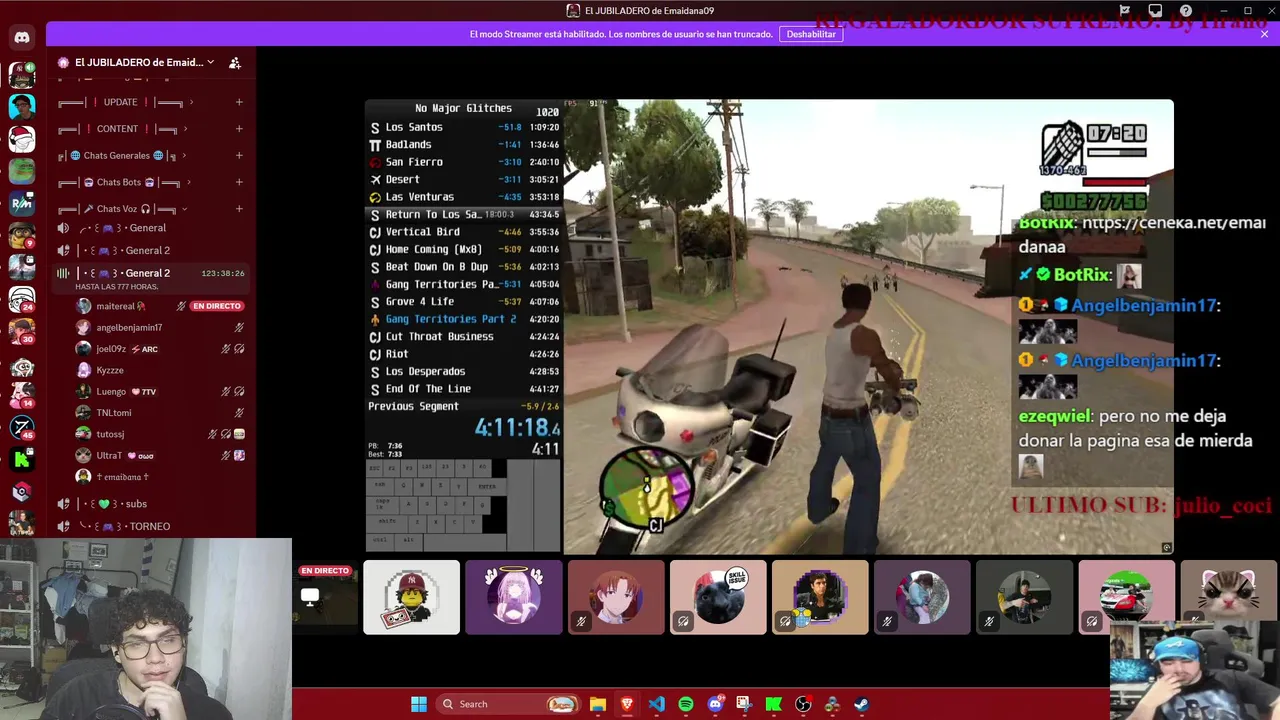
Task: Select the EN DIRECTO stream thumbnail tile
Action: [x=326, y=597]
